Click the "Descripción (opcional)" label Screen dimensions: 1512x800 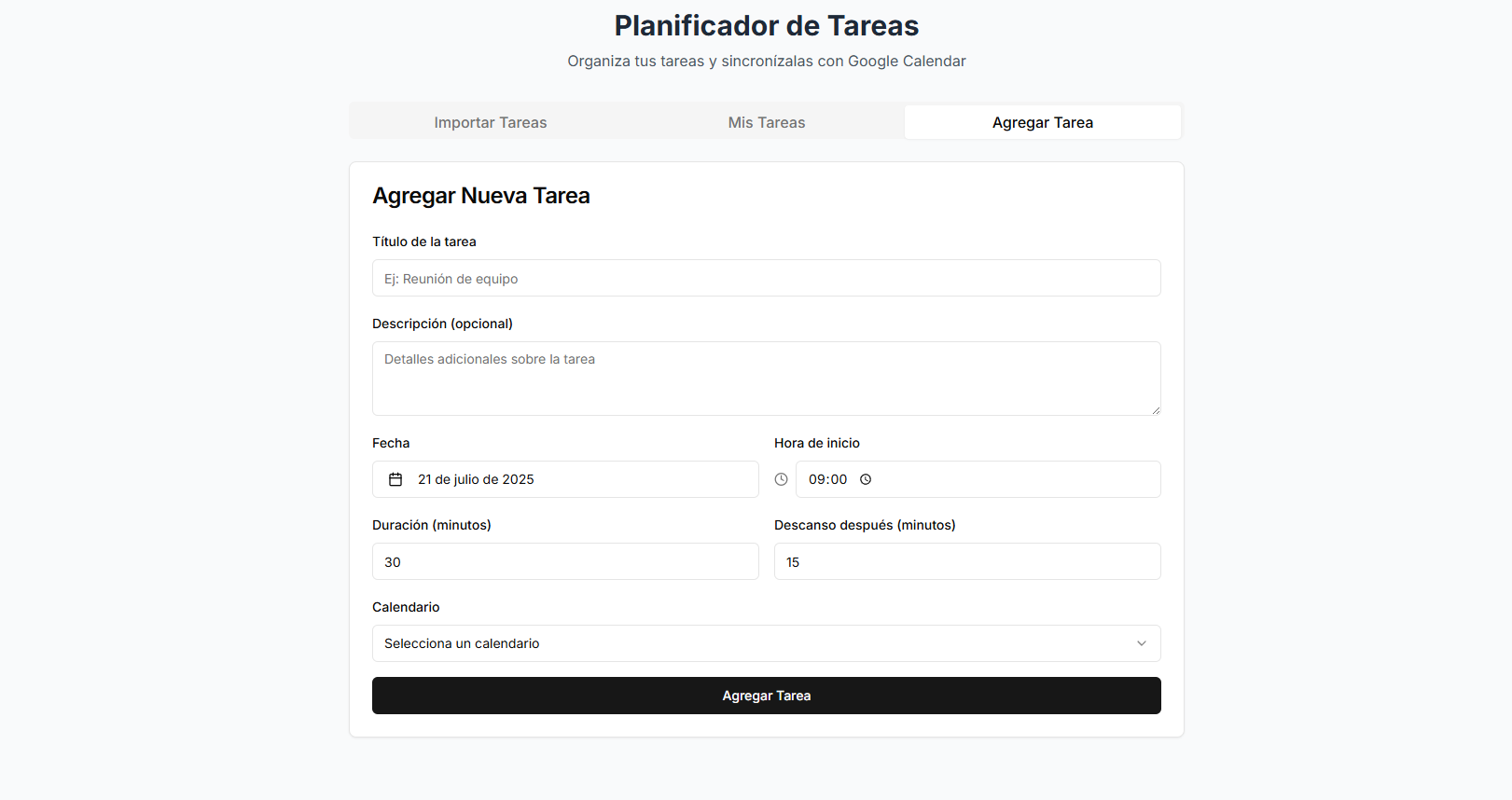pos(442,324)
